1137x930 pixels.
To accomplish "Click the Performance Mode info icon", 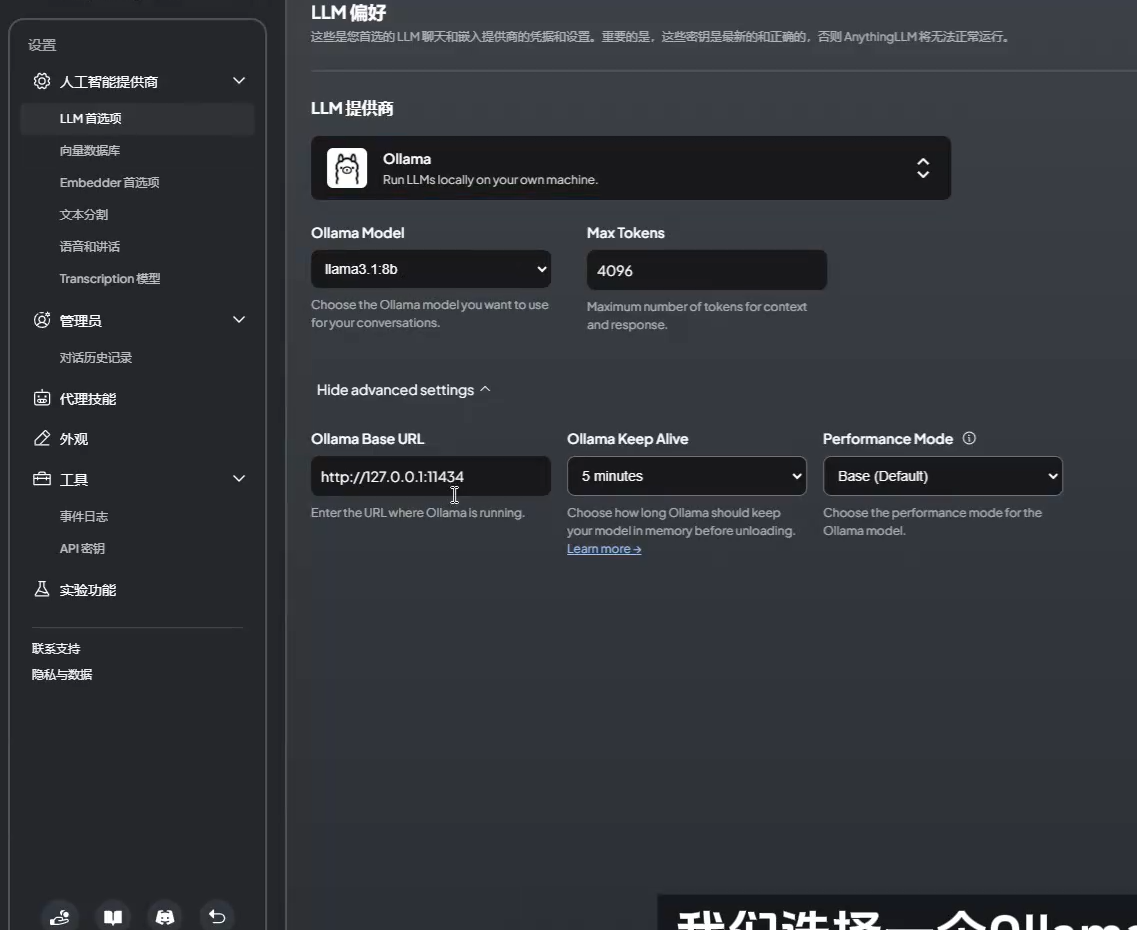I will click(969, 438).
